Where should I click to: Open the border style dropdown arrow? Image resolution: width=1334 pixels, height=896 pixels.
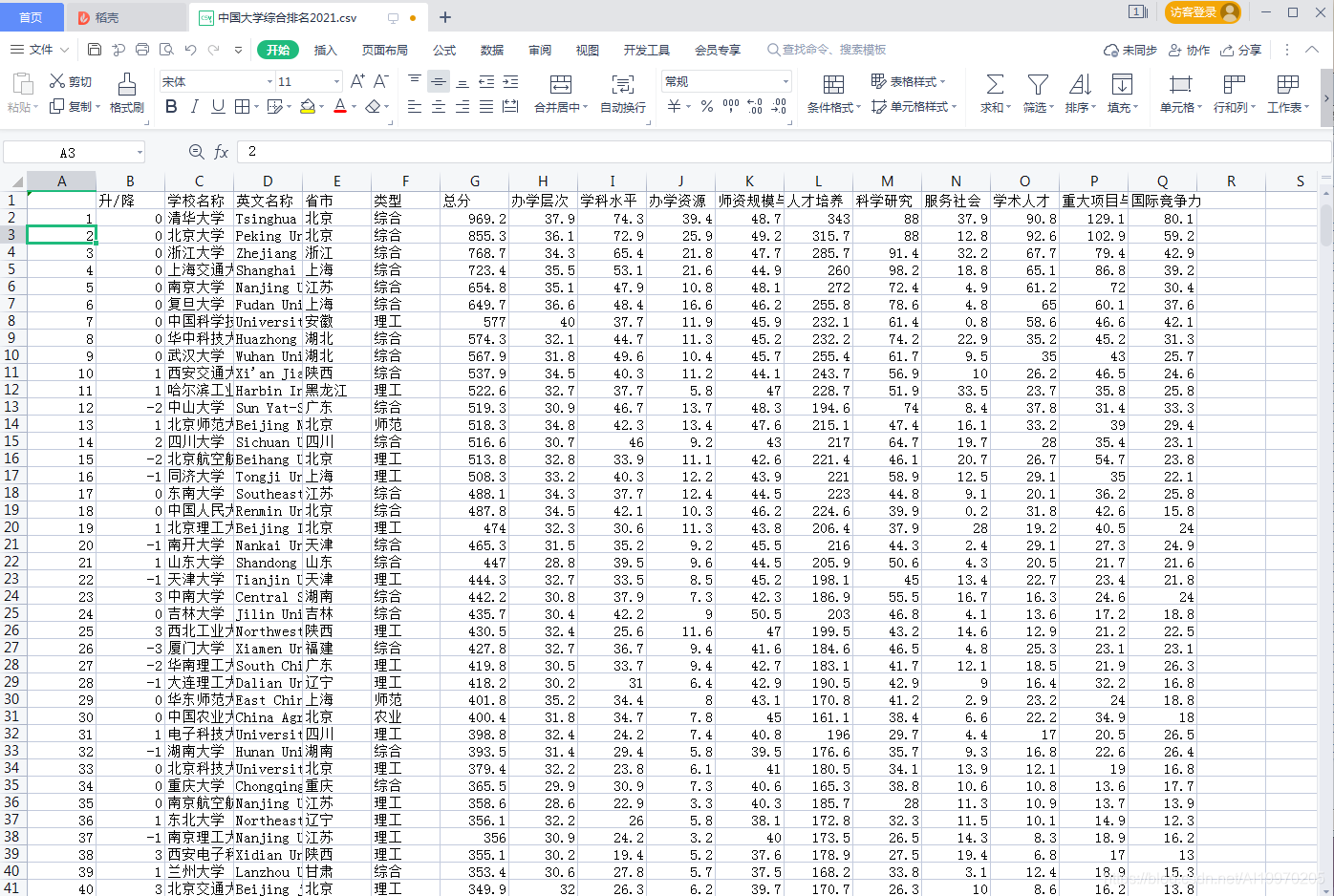(x=256, y=107)
